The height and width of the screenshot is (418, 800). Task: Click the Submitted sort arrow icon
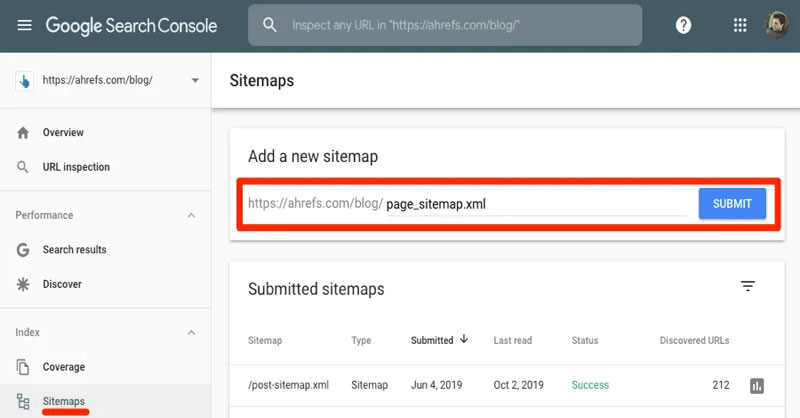[464, 339]
